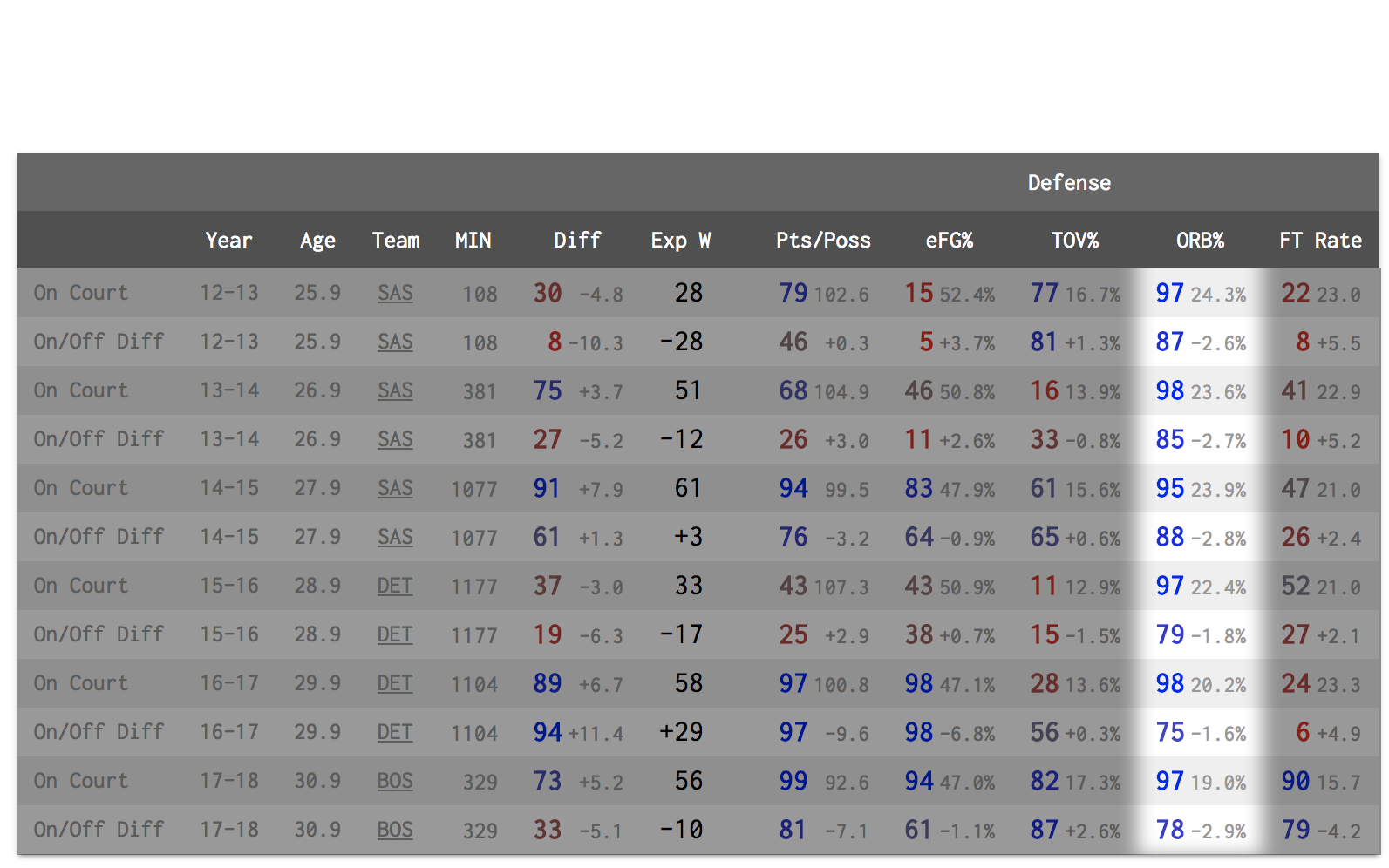Click the Defense group header
This screenshot has width=1389, height=868.
pos(1069,183)
